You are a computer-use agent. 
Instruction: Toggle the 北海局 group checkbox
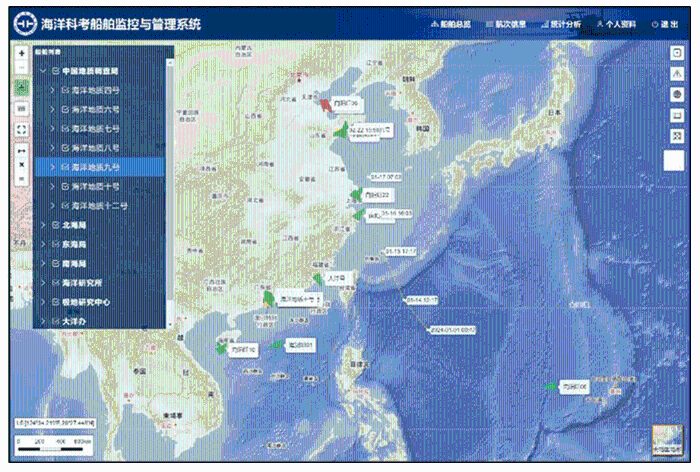(55, 225)
